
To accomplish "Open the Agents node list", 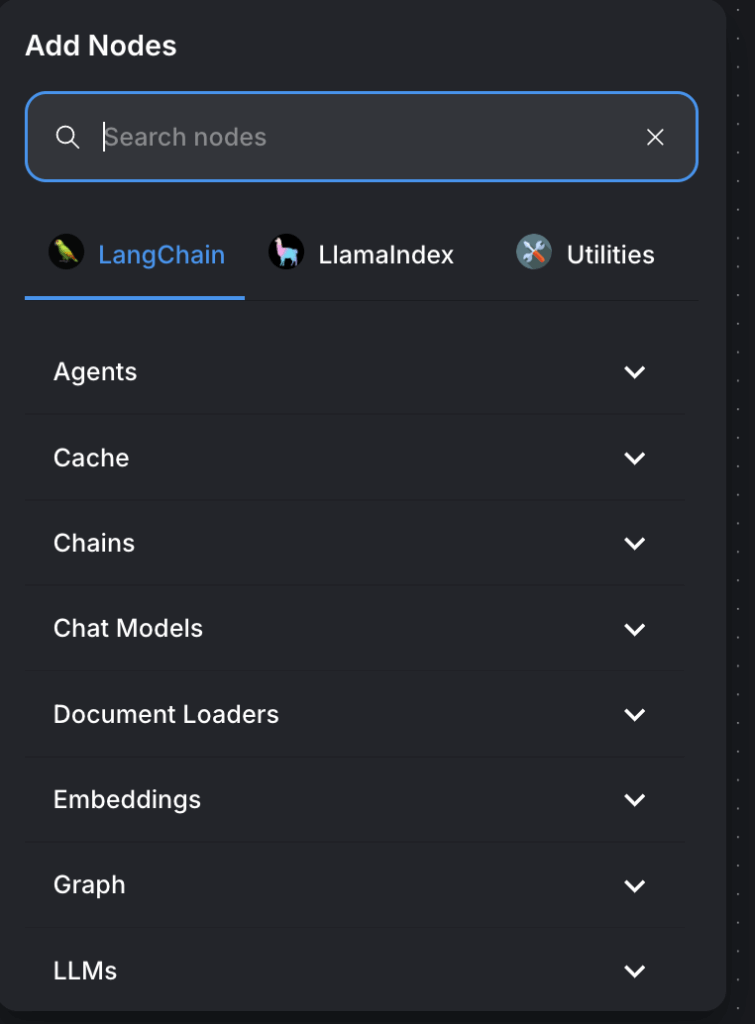I will click(95, 372).
